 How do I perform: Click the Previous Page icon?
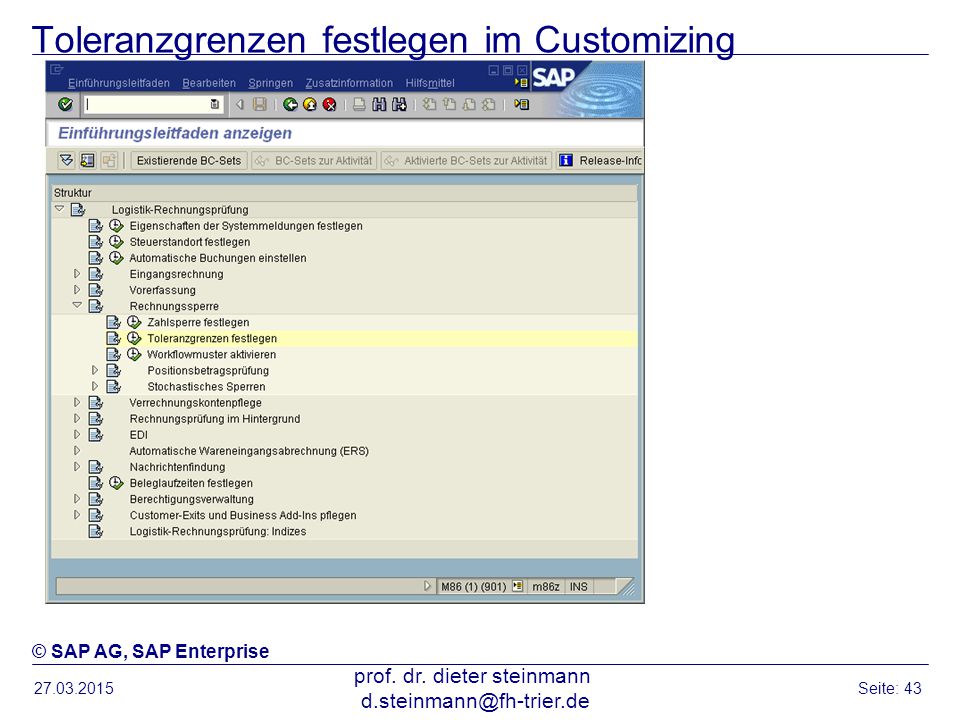coord(449,105)
